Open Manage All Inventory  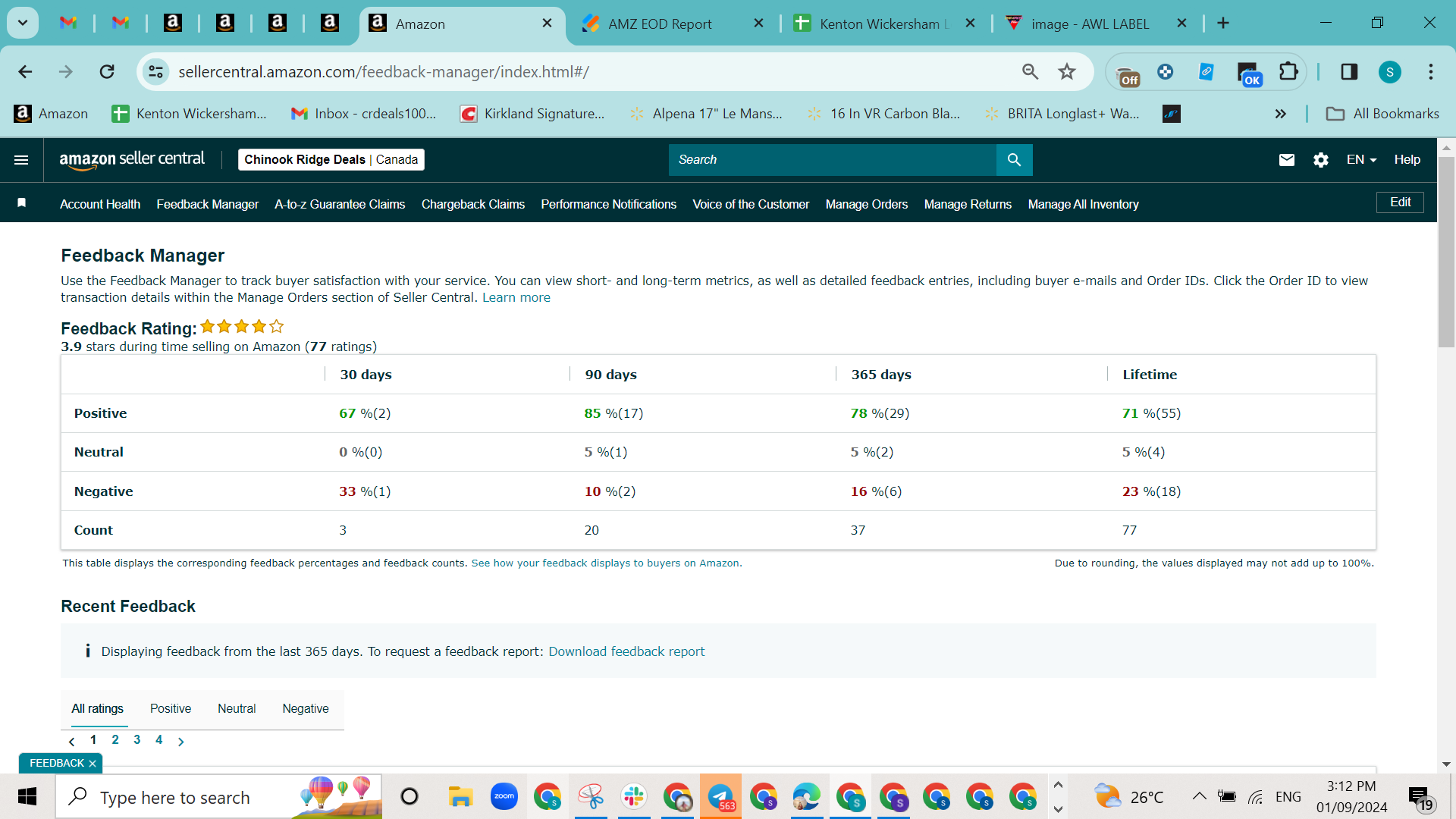point(1084,205)
